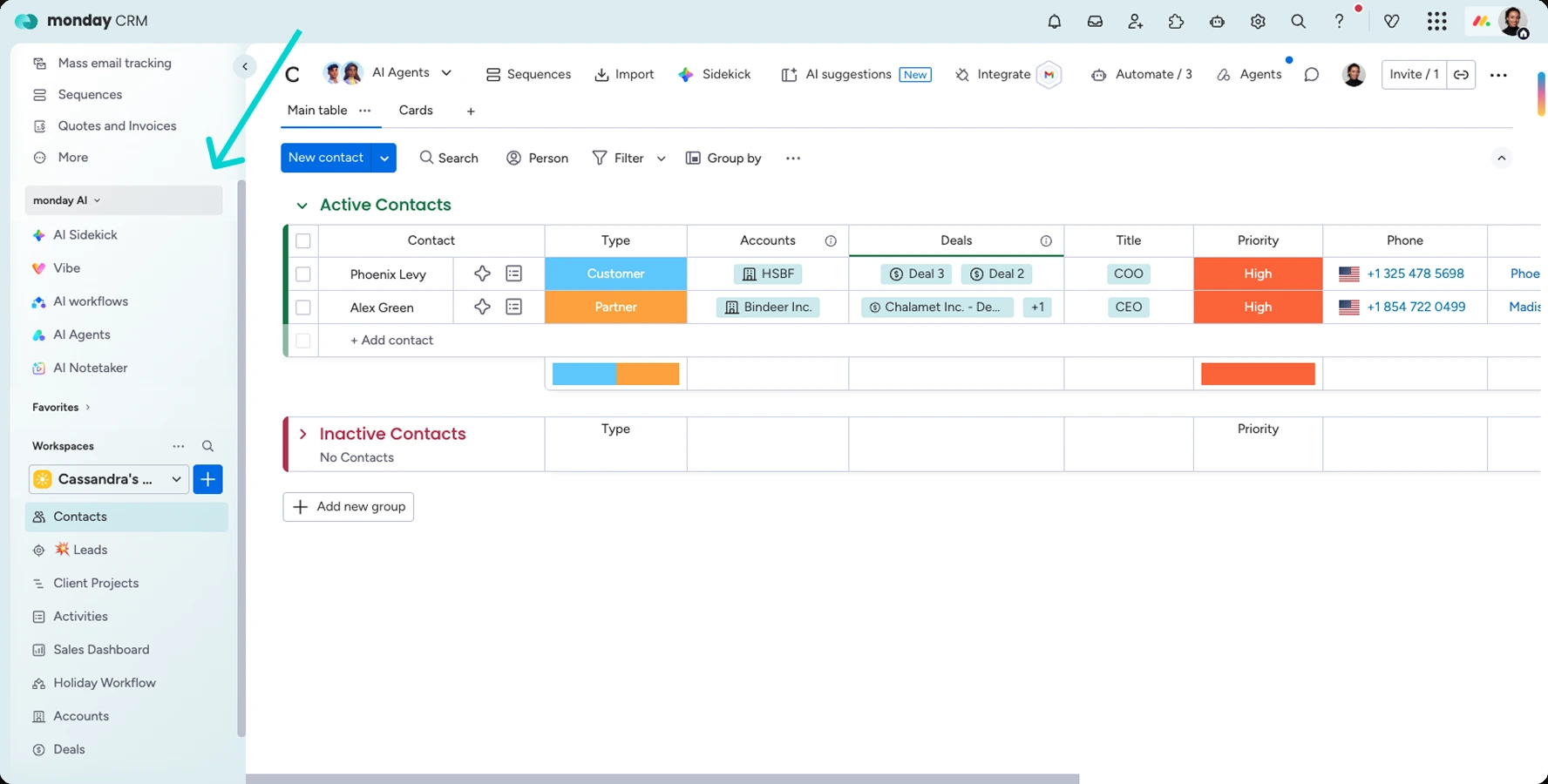1548x784 pixels.
Task: Open the Sequences toolbar button
Action: pos(528,75)
